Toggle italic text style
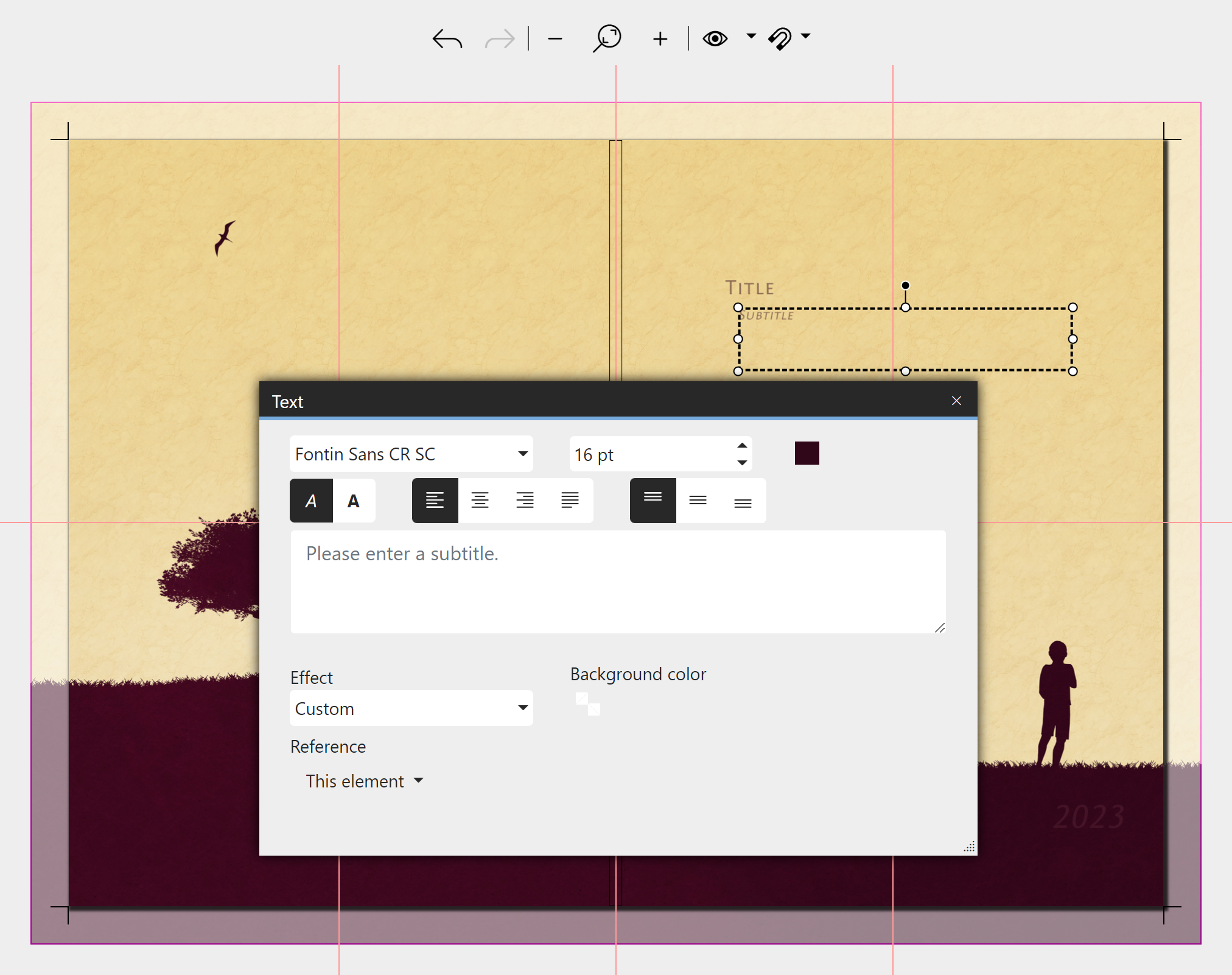The image size is (1232, 975). [311, 501]
